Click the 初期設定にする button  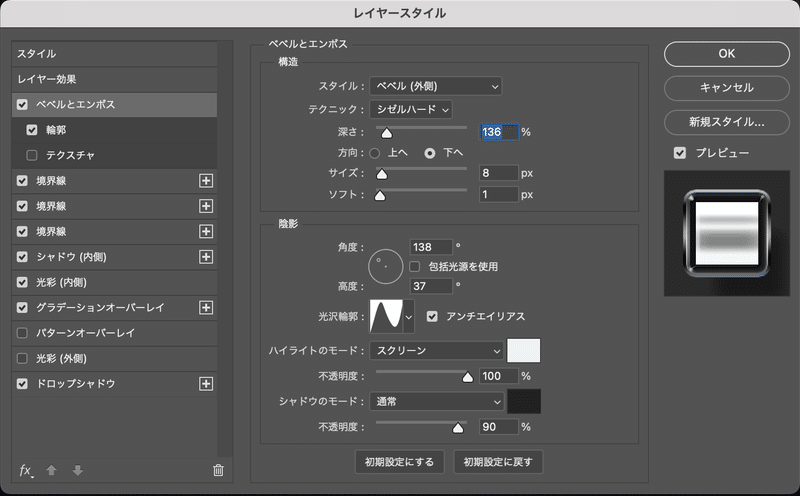click(x=399, y=462)
